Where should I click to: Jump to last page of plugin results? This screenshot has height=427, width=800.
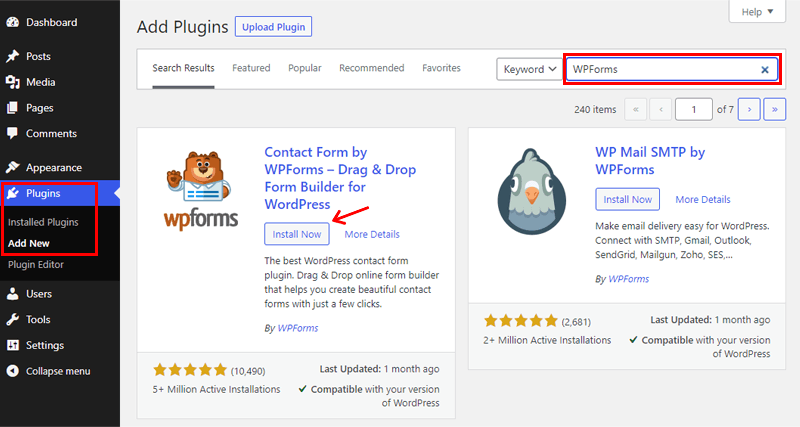pos(774,109)
